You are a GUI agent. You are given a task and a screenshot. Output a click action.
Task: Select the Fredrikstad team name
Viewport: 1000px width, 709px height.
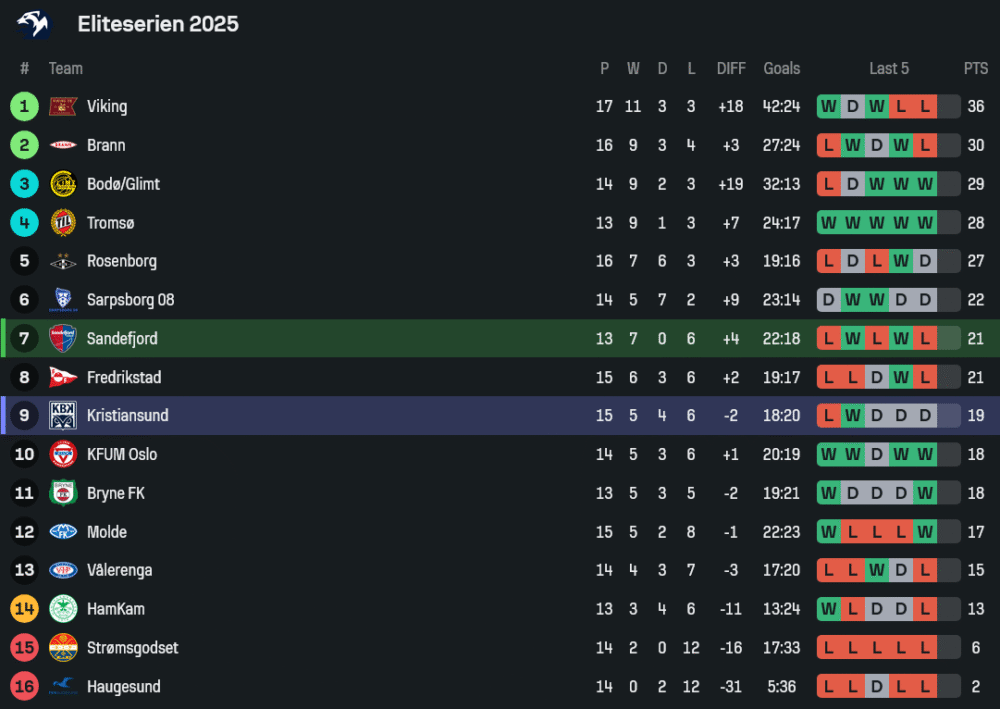pyautogui.click(x=124, y=377)
